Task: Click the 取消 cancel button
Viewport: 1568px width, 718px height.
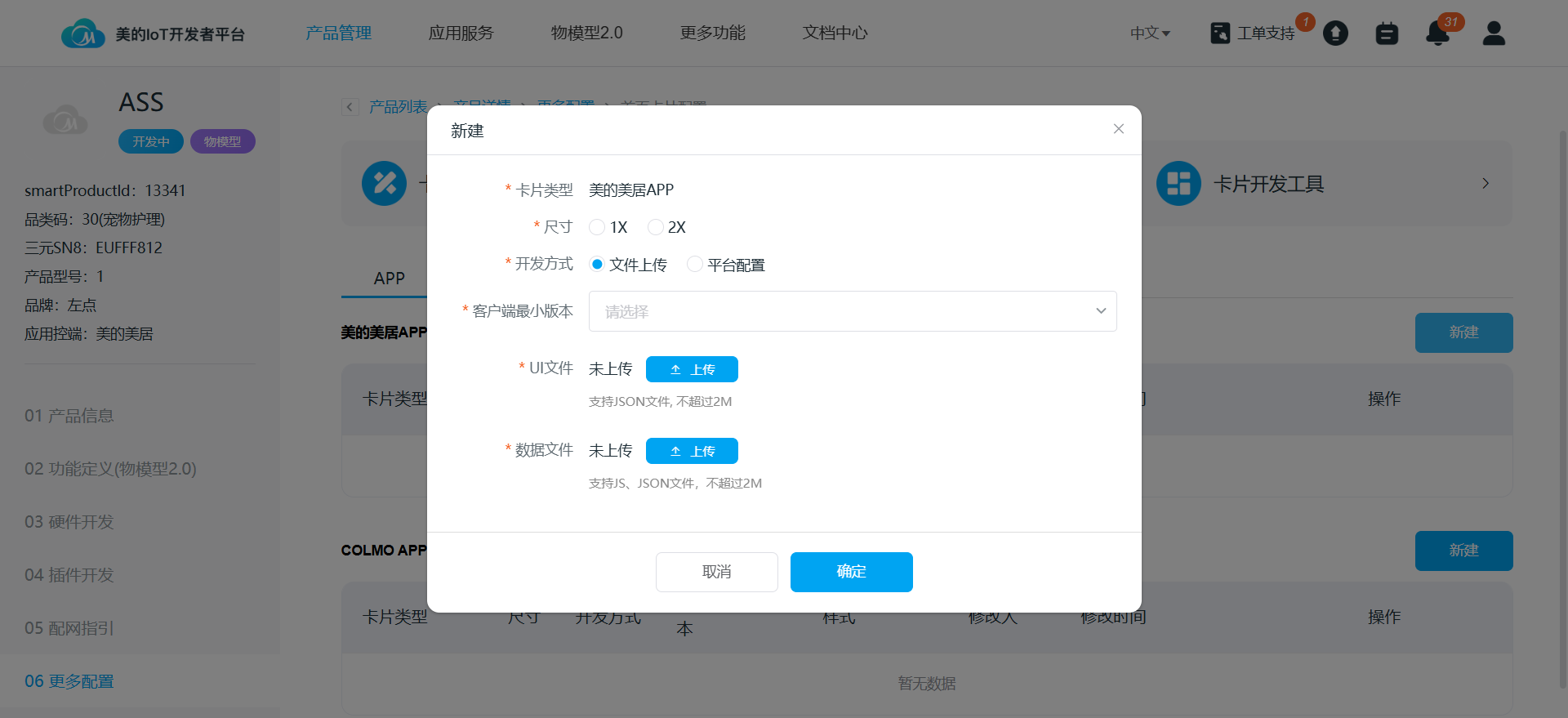Action: coord(716,572)
